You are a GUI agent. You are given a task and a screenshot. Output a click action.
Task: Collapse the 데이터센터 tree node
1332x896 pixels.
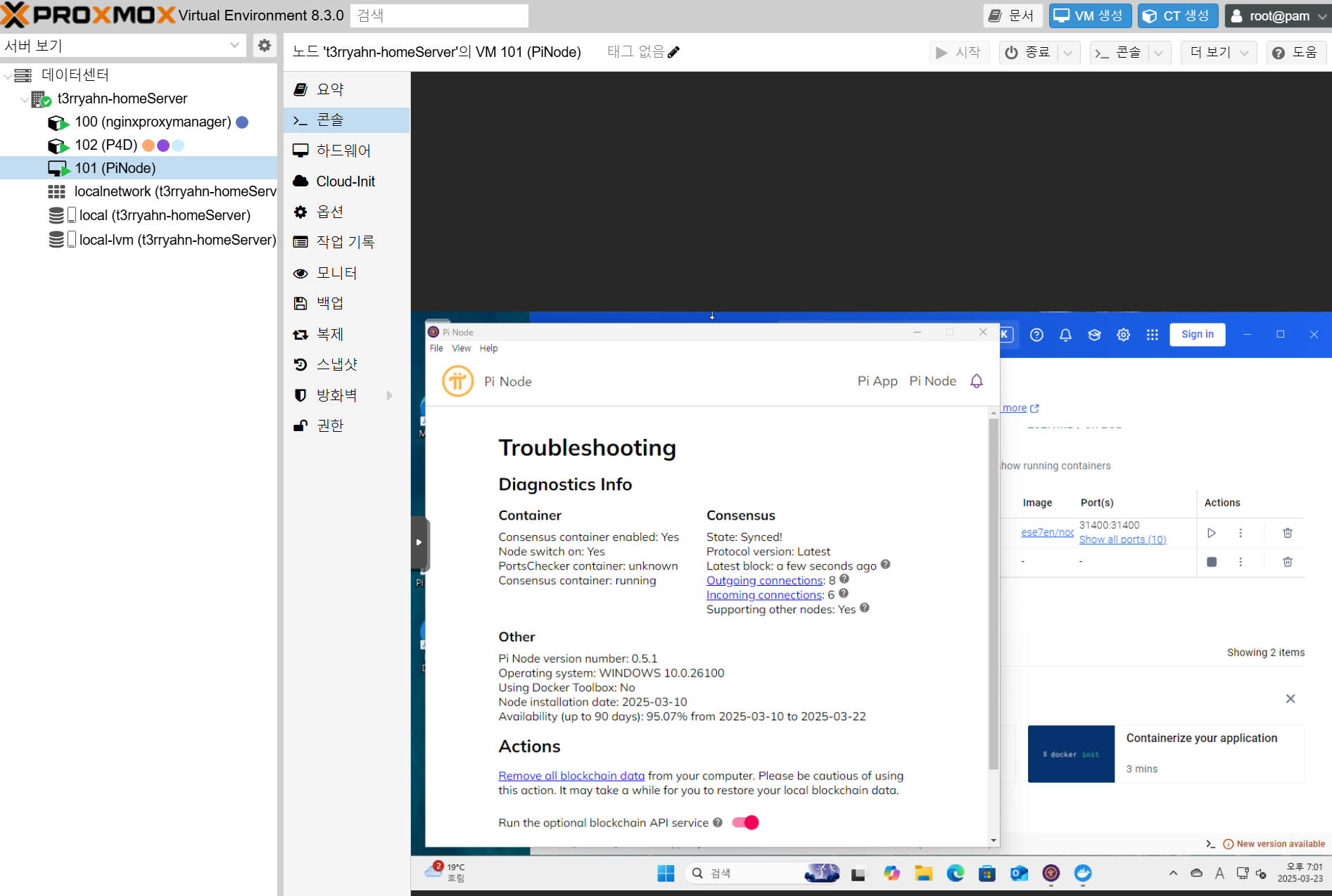pyautogui.click(x=7, y=75)
